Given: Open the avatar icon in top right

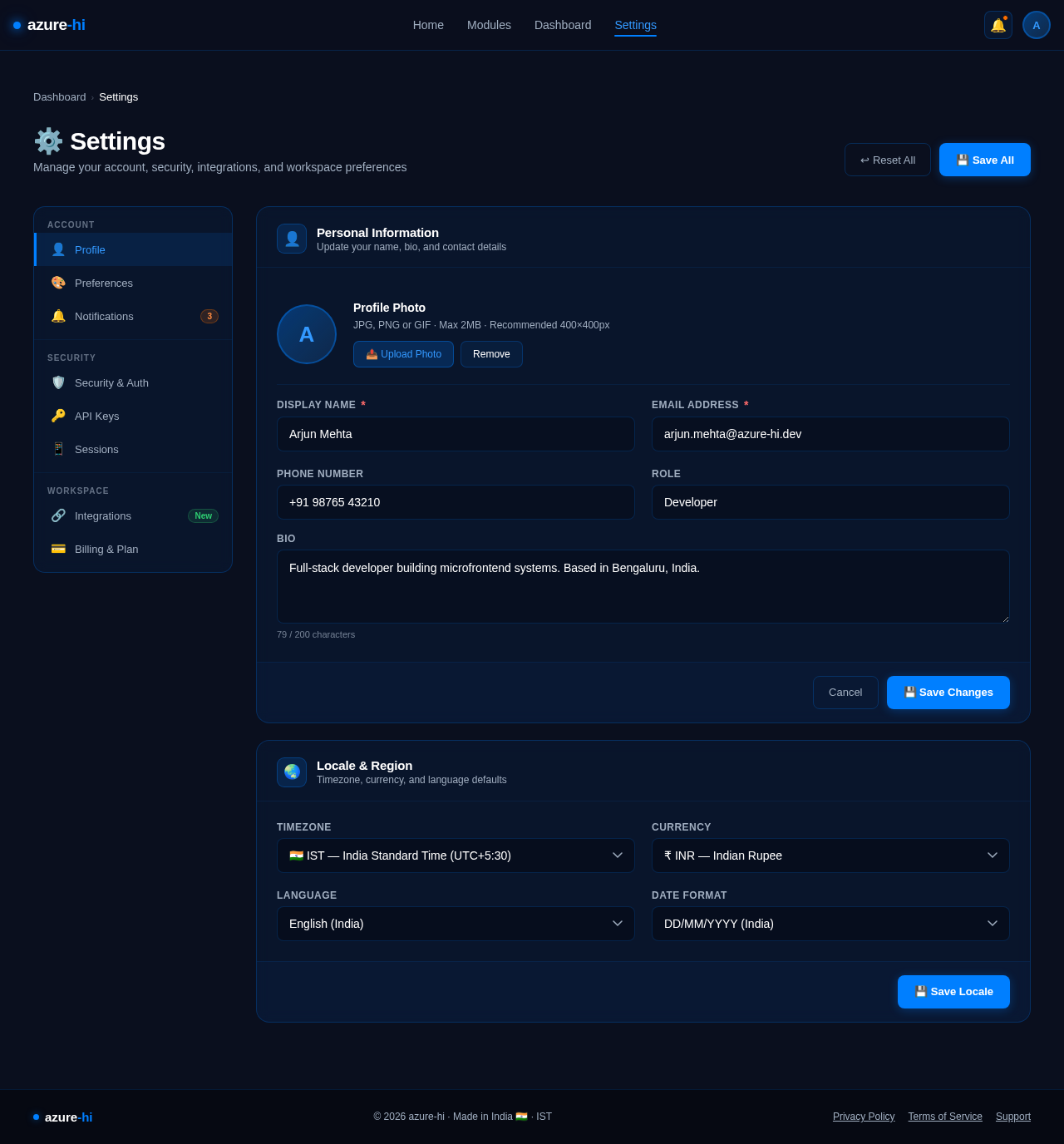Looking at the screenshot, I should click(1036, 25).
